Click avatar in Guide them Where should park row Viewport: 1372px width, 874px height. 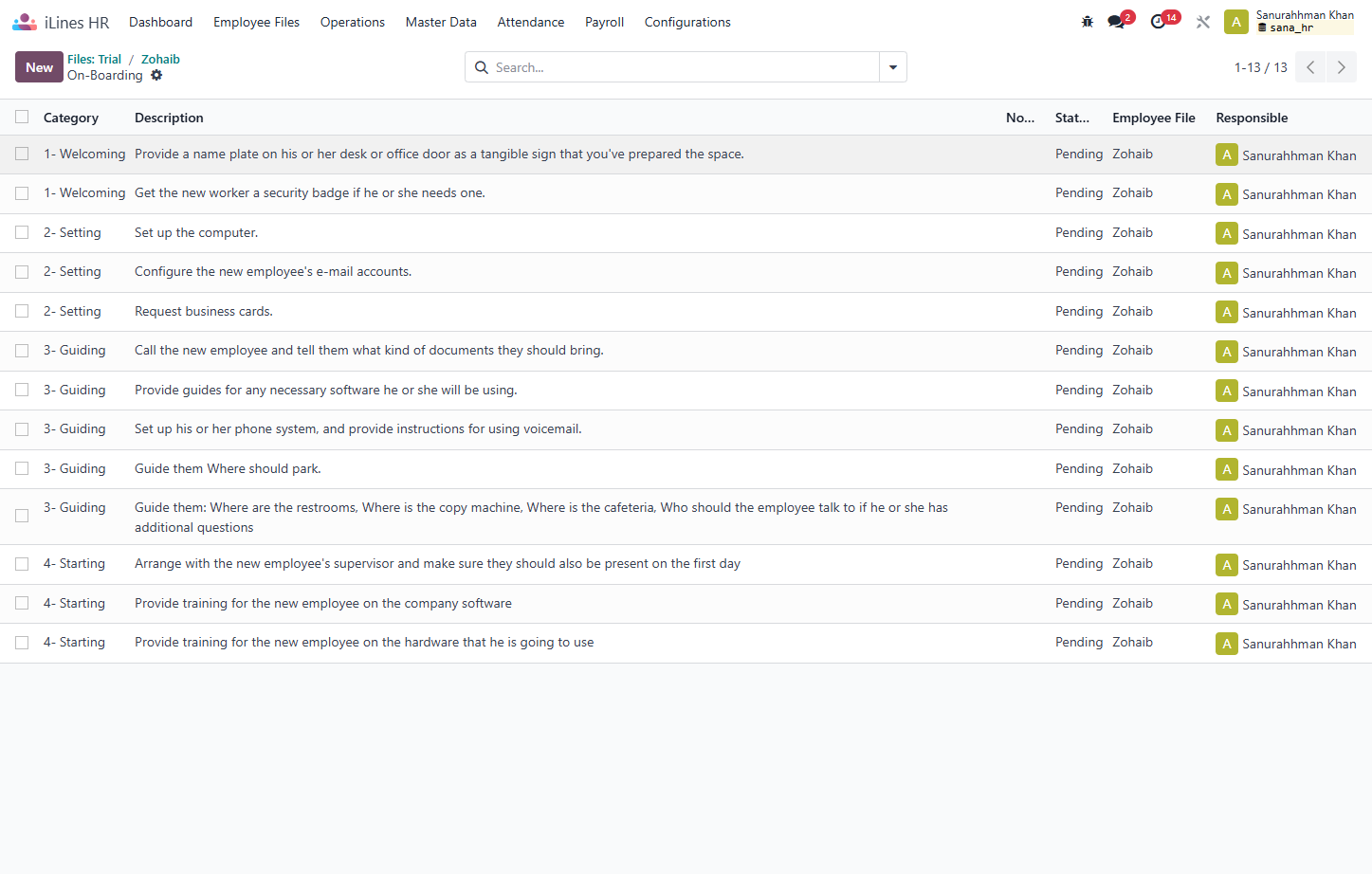(x=1227, y=469)
